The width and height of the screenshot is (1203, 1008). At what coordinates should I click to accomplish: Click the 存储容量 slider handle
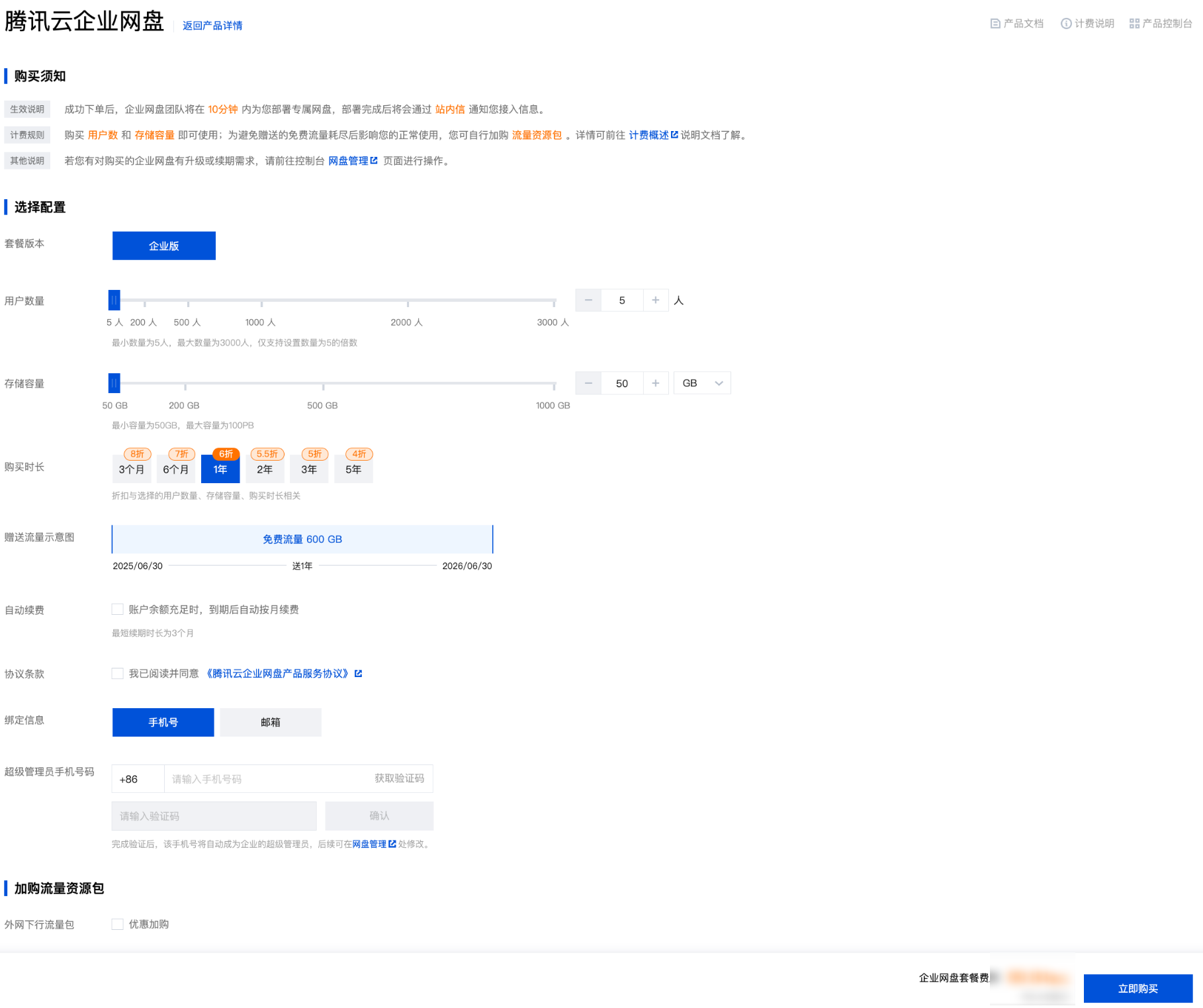coord(114,383)
